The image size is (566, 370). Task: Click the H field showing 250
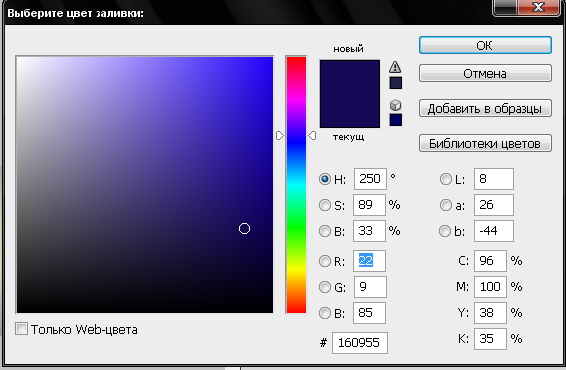coord(370,179)
